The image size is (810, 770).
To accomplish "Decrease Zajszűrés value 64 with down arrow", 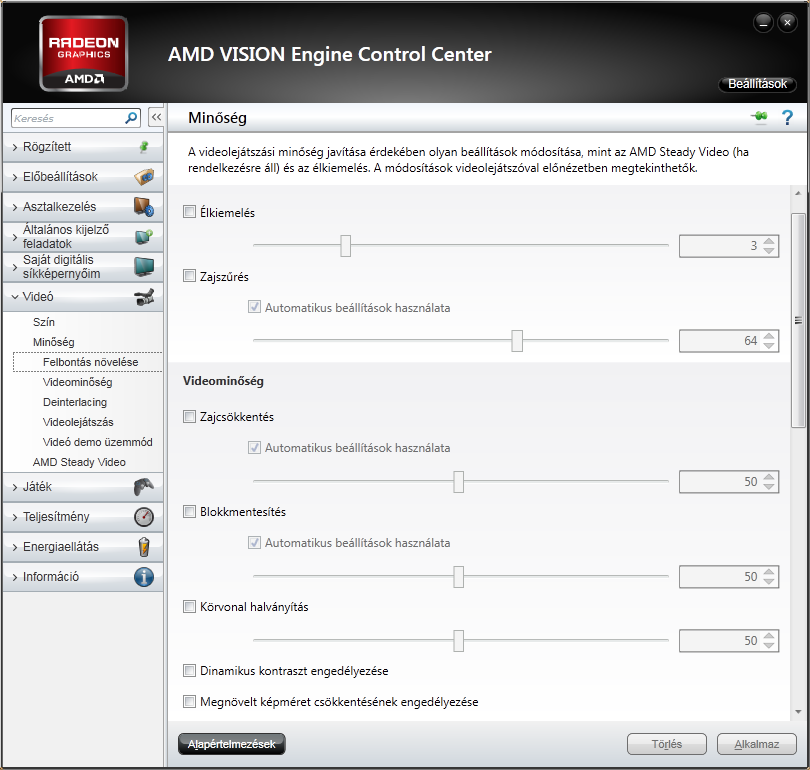I will tap(769, 345).
